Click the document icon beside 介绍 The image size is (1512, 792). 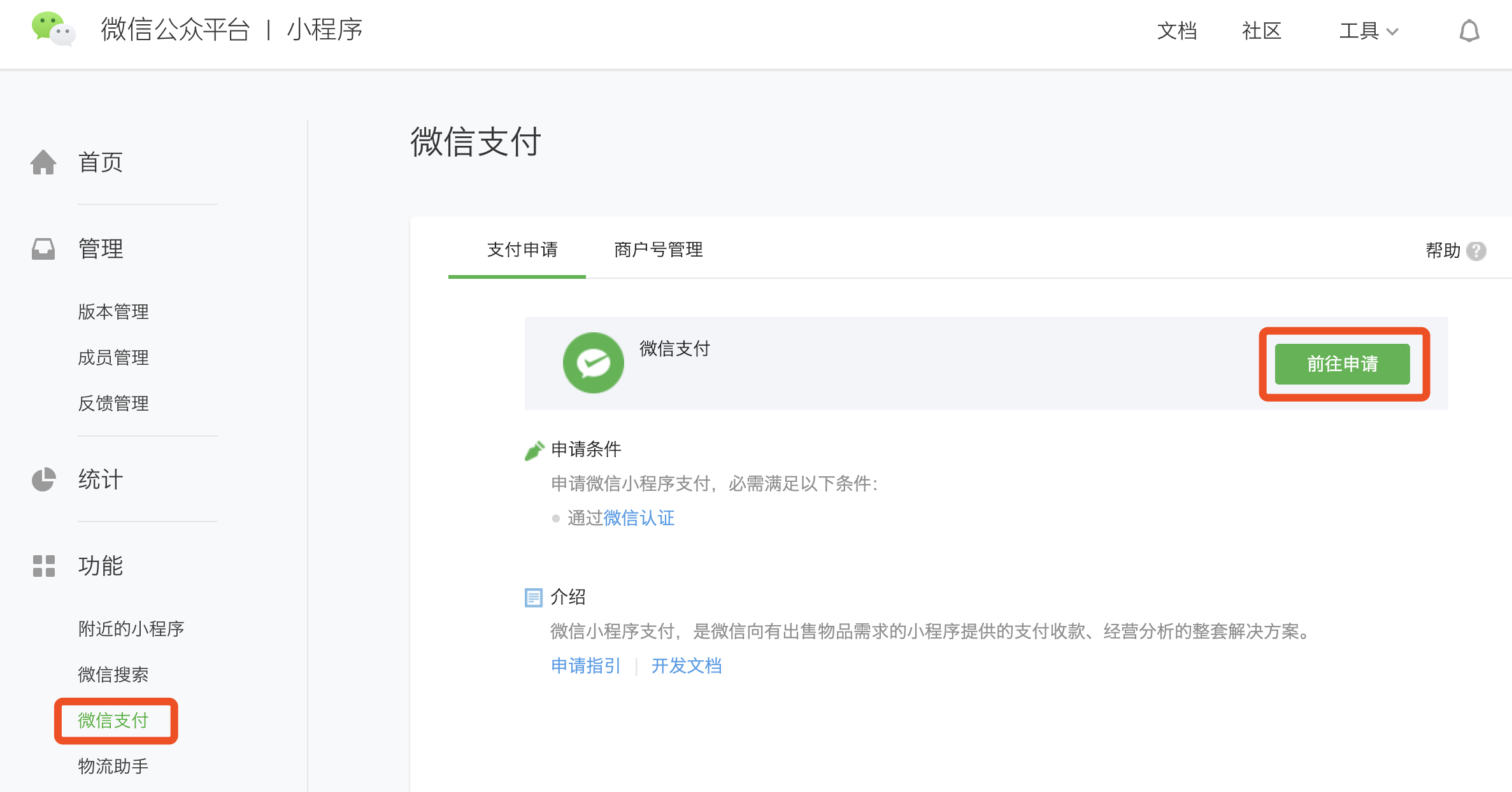pyautogui.click(x=534, y=597)
